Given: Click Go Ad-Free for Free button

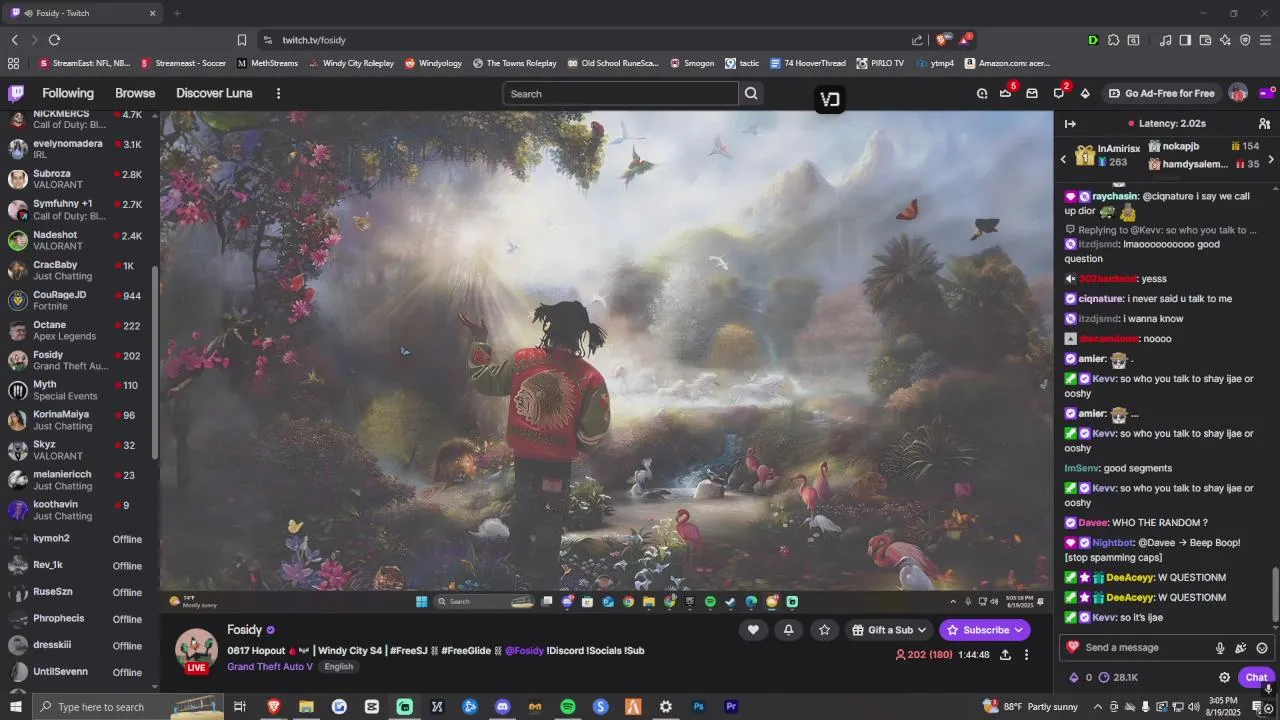Looking at the screenshot, I should (1161, 93).
